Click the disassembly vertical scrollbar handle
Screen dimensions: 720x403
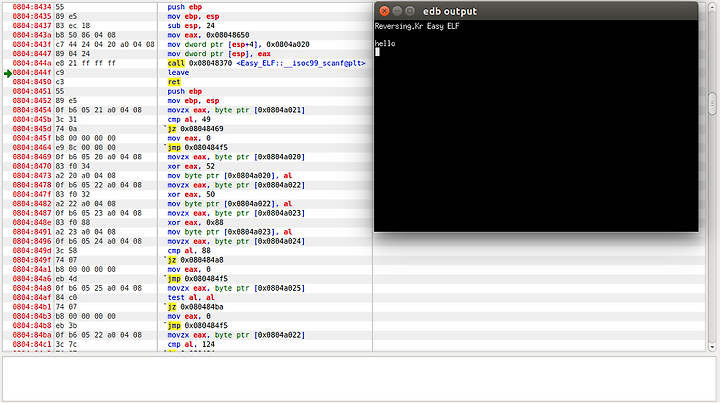pos(712,104)
